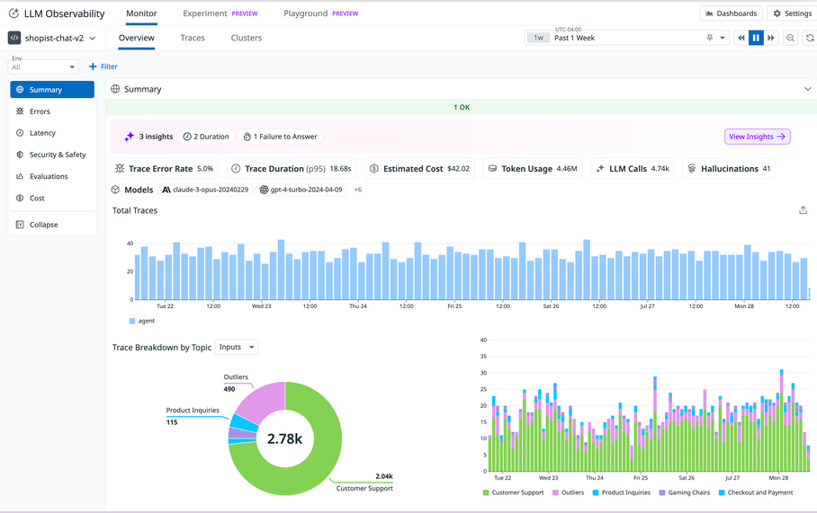Export the Total Traces chart
Screen dimensions: 817x513
[x=803, y=211]
